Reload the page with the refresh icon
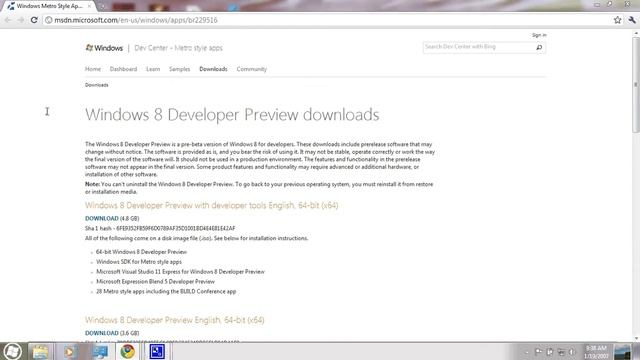The image size is (640, 360). click(34, 20)
